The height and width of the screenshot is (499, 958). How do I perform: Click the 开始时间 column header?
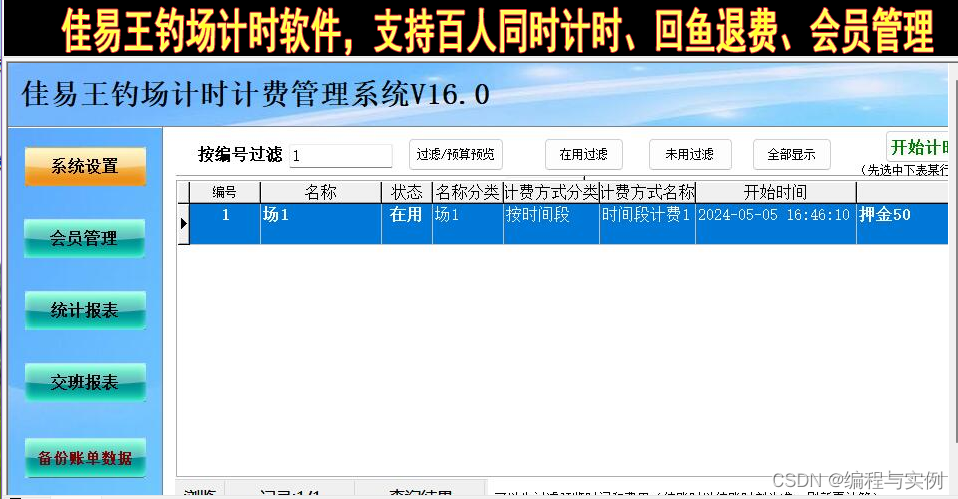(x=776, y=192)
